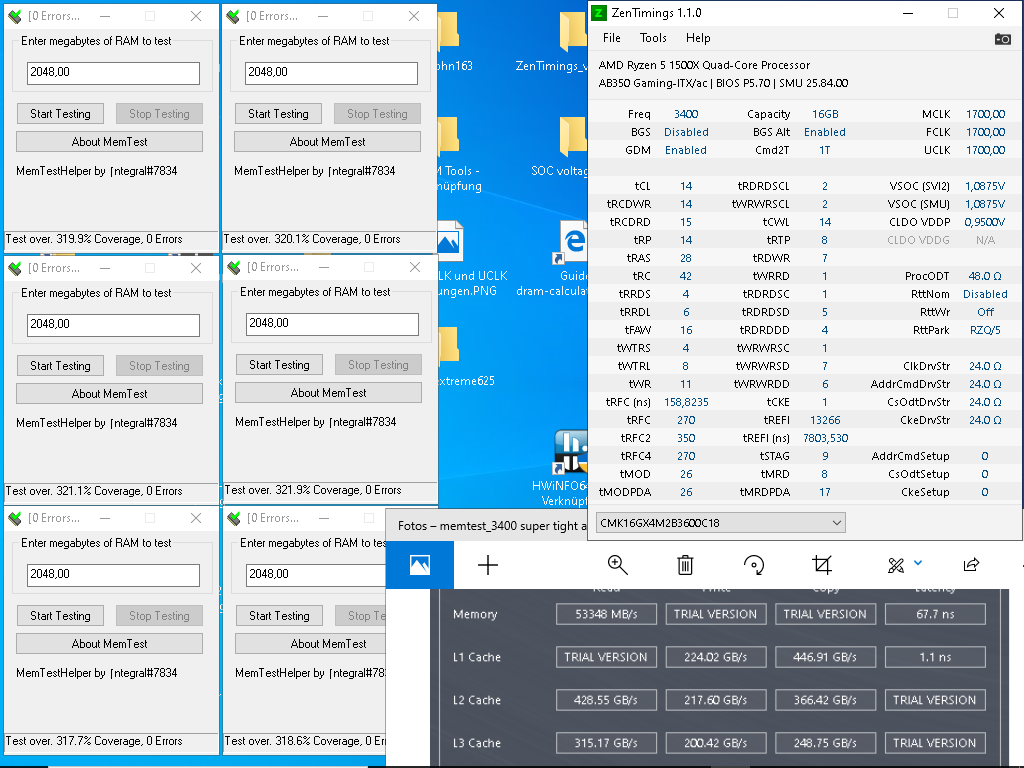Click the tRFC (ns) value 158,8235
The image size is (1024, 768).
click(686, 402)
